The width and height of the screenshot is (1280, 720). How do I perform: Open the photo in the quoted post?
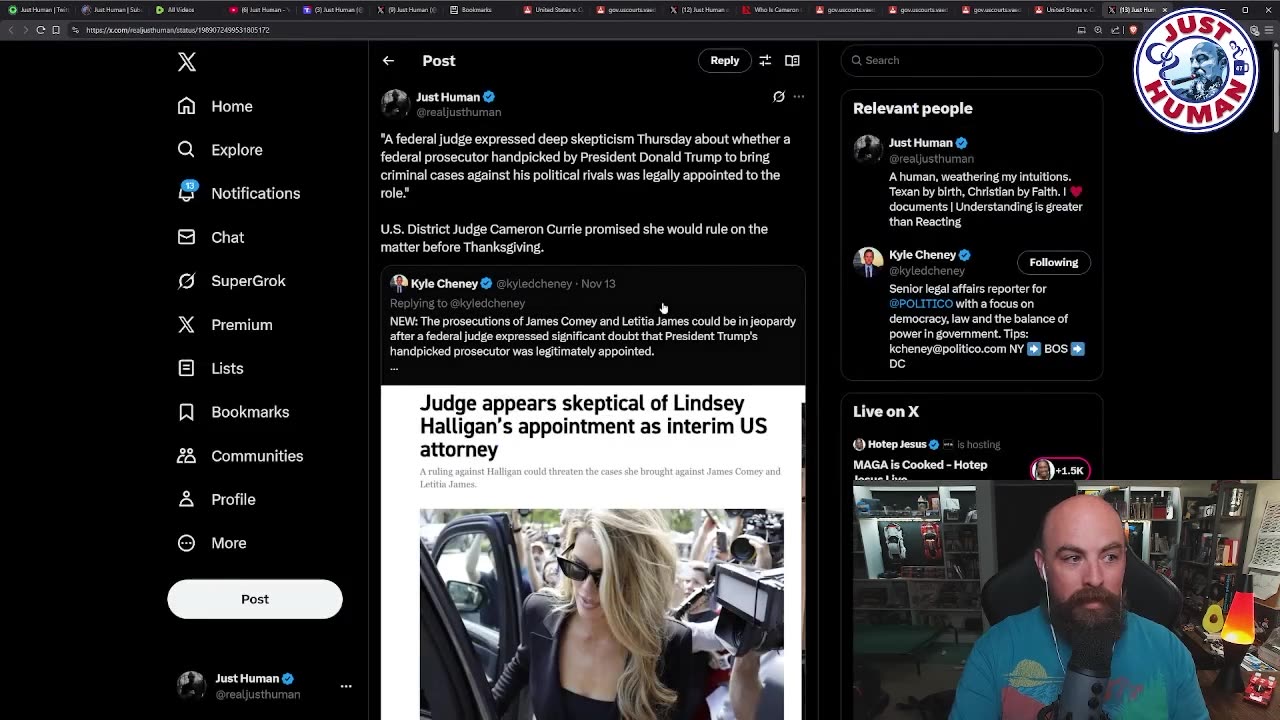(601, 613)
